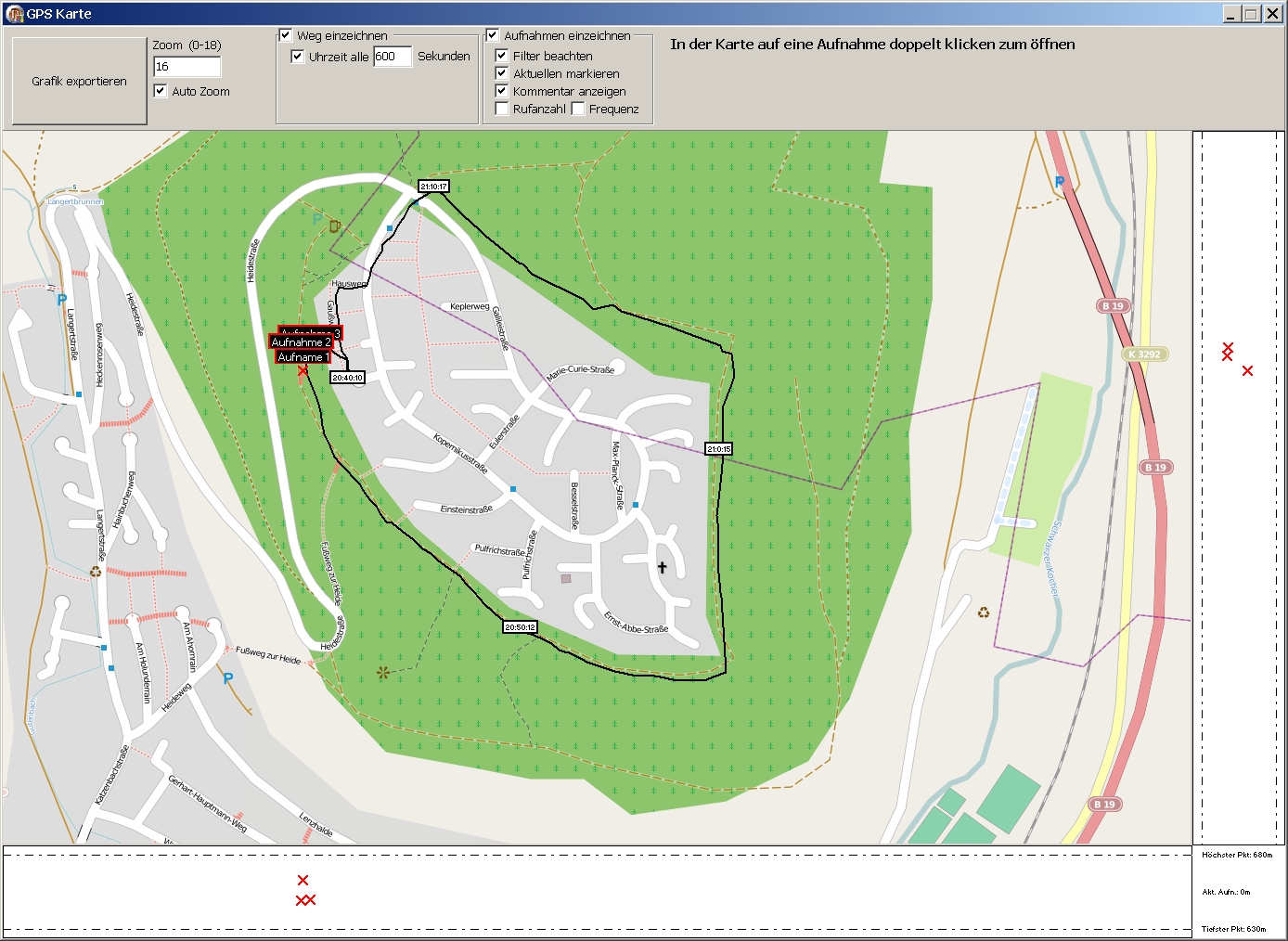This screenshot has width=1288, height=941.
Task: Click the recycling icon by Langertstraße
Action: pos(96,572)
